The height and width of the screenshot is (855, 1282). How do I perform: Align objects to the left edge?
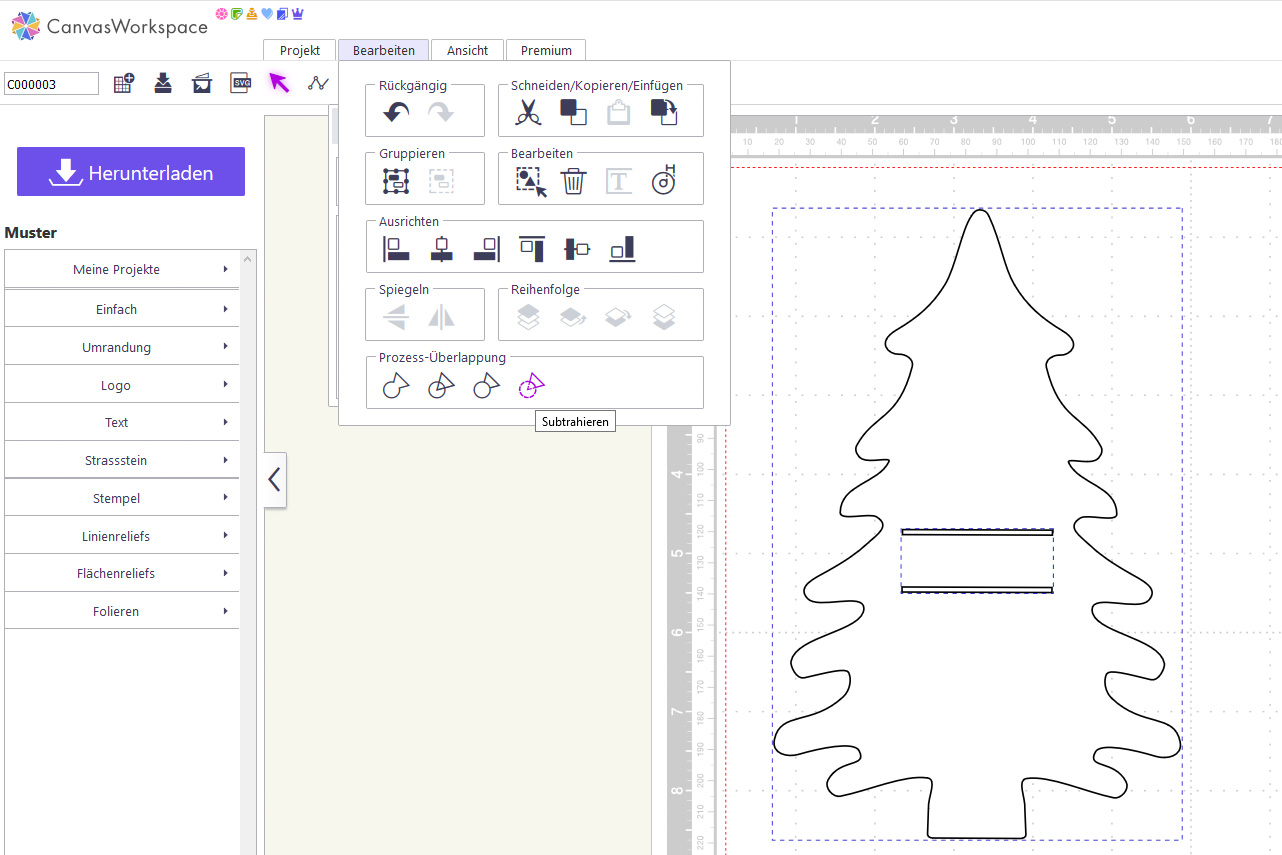click(396, 249)
